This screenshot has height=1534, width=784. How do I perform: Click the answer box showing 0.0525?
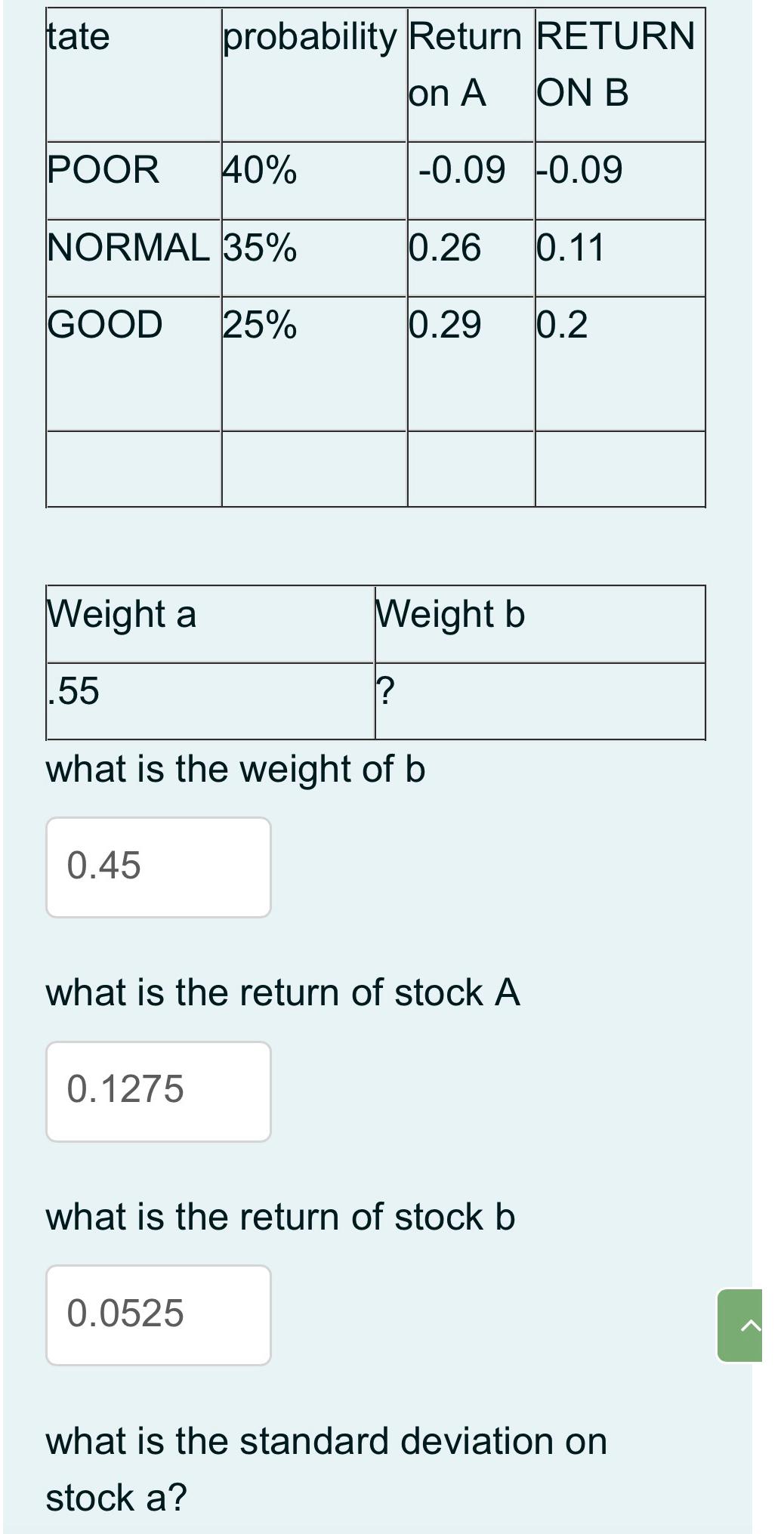pyautogui.click(x=158, y=1313)
